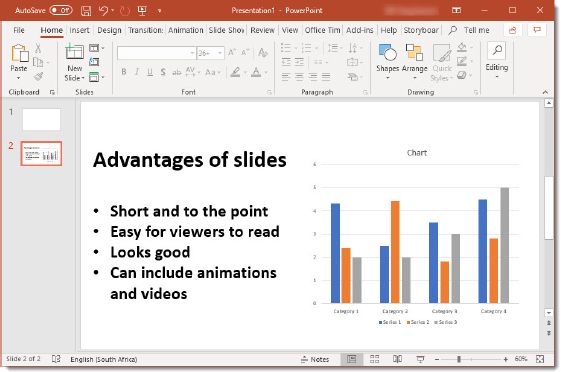Click the Copy icon
Screen dimensions: 561x372
[38, 62]
